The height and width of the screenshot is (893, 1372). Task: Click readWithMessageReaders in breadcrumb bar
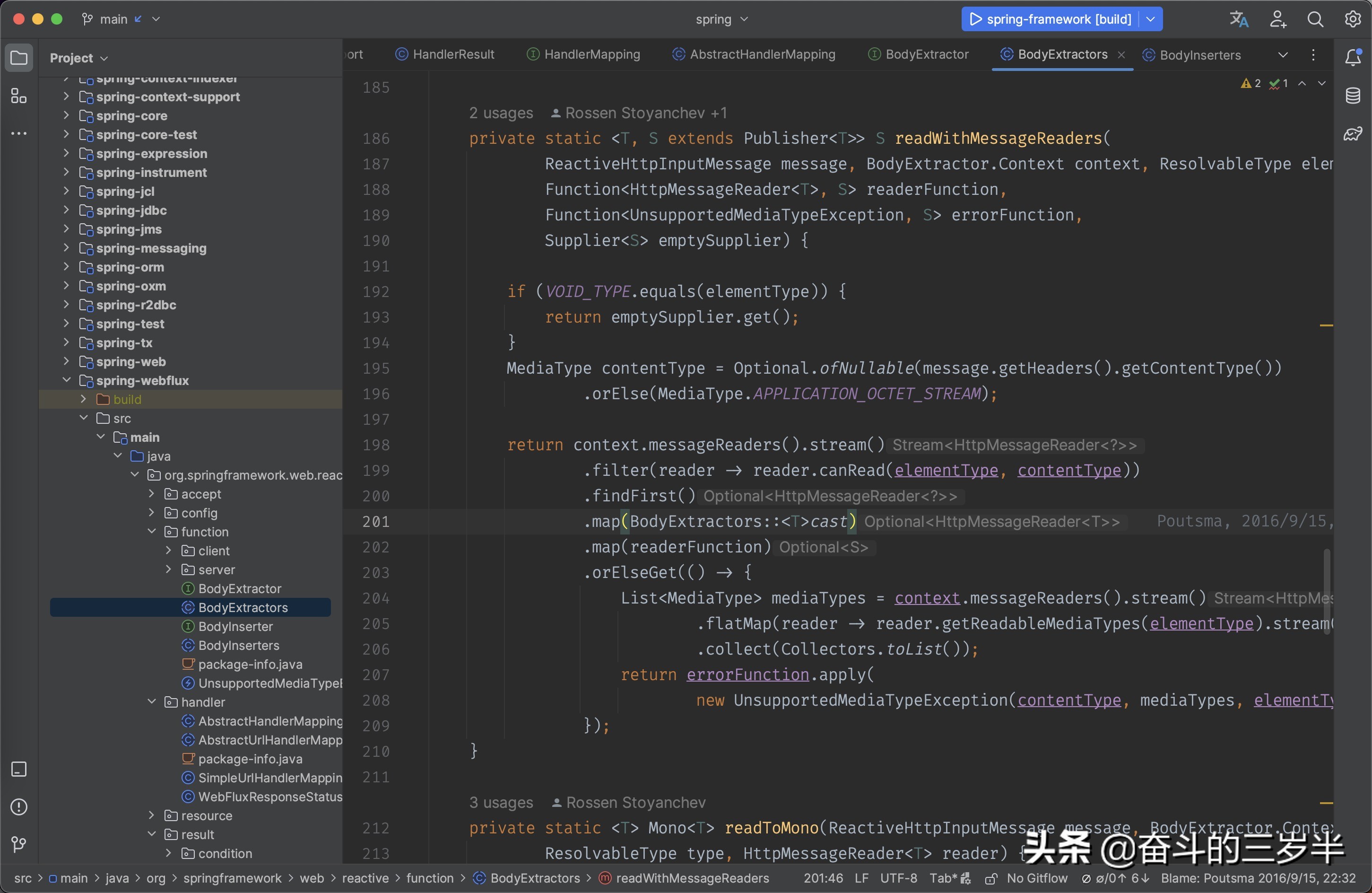click(x=684, y=878)
